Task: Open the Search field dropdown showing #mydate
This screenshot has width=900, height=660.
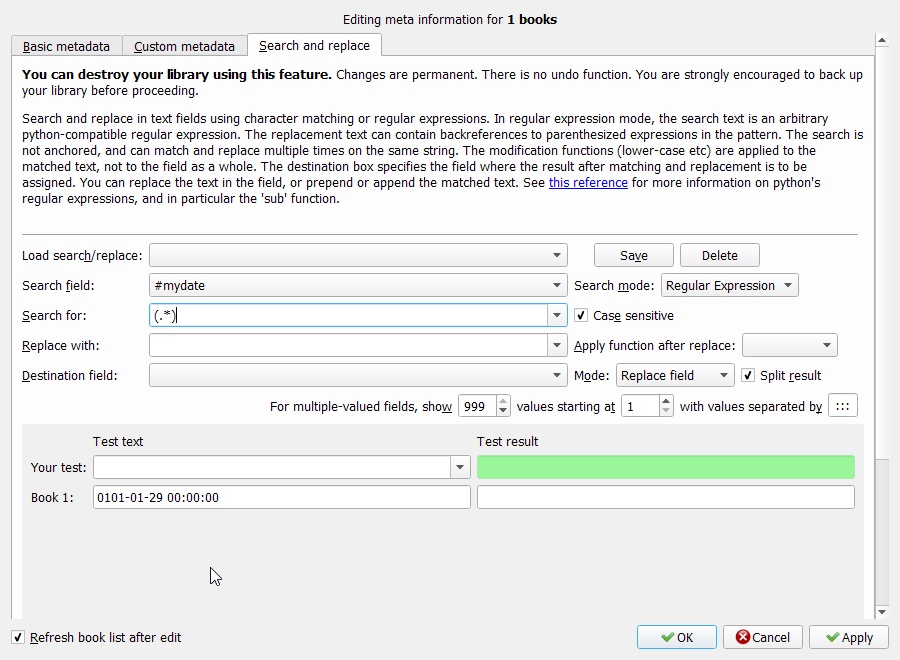Action: pyautogui.click(x=358, y=285)
